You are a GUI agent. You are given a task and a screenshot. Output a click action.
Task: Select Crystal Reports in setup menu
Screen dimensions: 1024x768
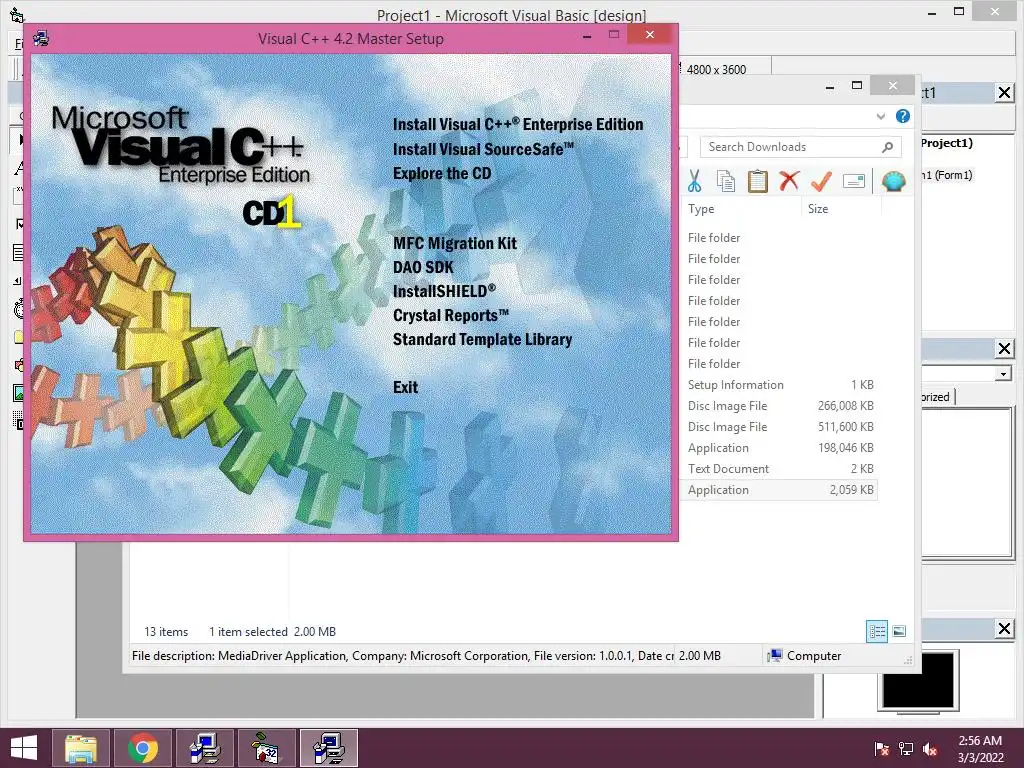pyautogui.click(x=451, y=315)
